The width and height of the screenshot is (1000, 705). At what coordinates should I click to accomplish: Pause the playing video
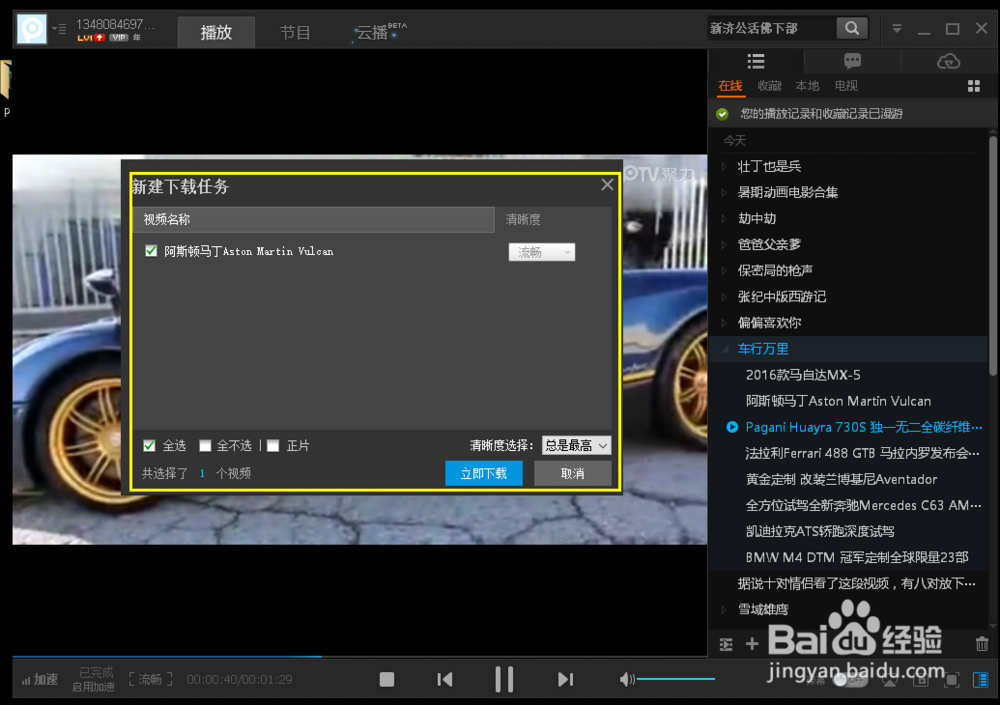click(x=504, y=679)
